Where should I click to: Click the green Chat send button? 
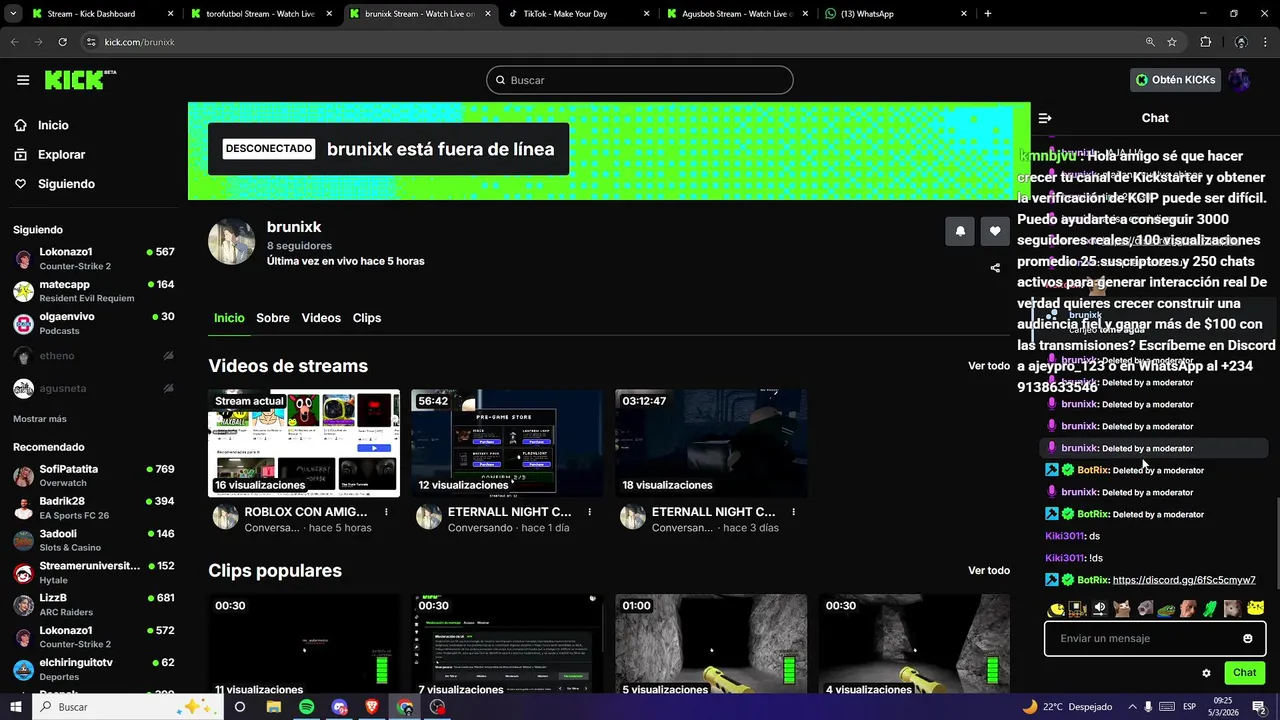click(x=1244, y=673)
